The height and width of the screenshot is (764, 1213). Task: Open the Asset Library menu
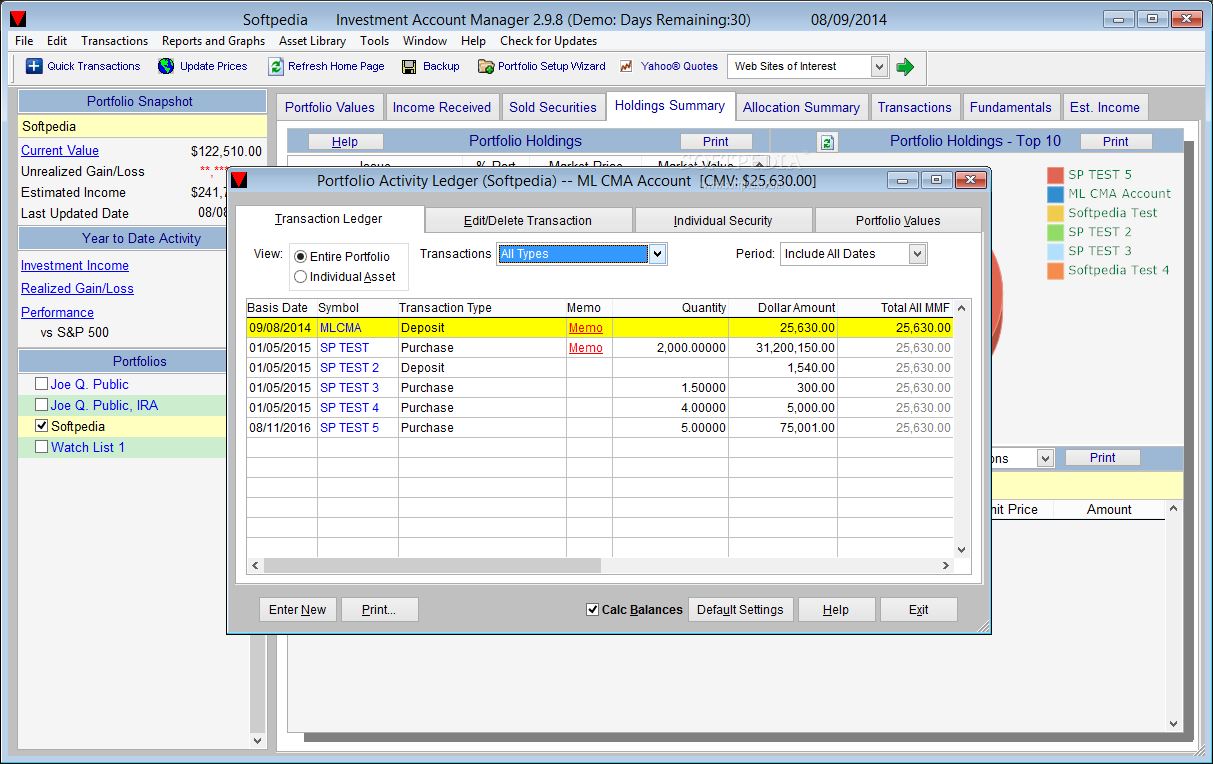pos(312,41)
